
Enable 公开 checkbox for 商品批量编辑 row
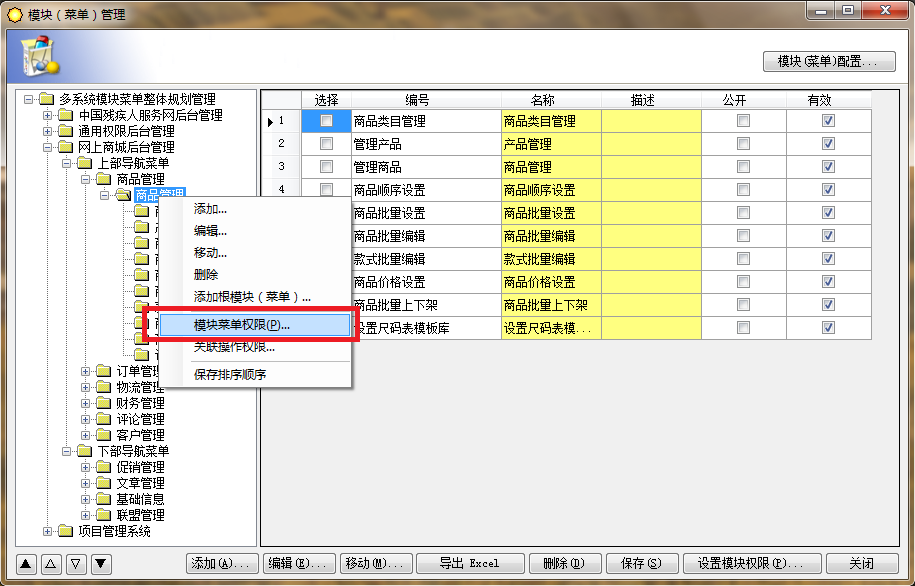[x=743, y=236]
